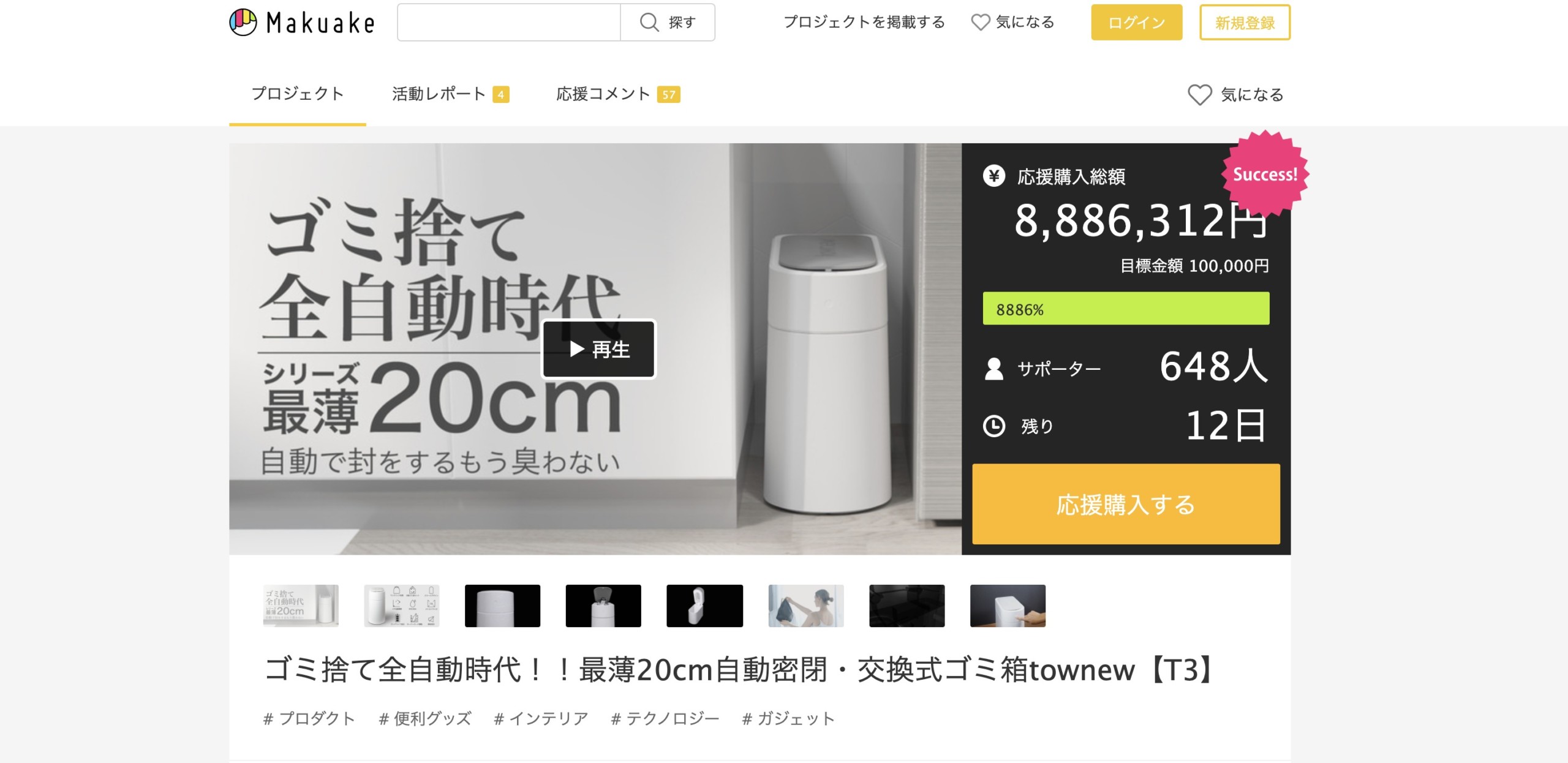
Task: Click プロジェクトを掲載する link
Action: tap(864, 23)
